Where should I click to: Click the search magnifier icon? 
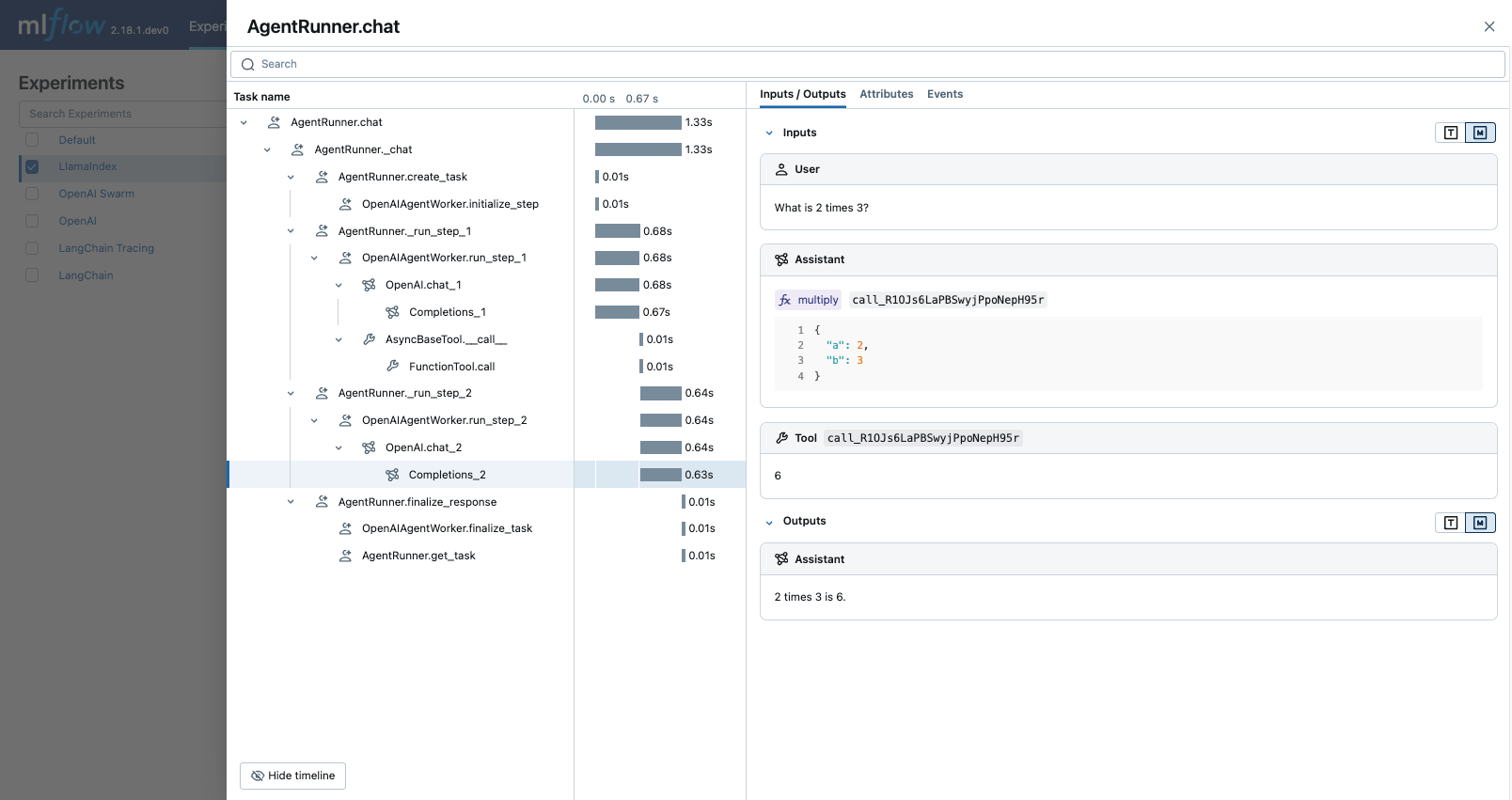click(x=248, y=65)
